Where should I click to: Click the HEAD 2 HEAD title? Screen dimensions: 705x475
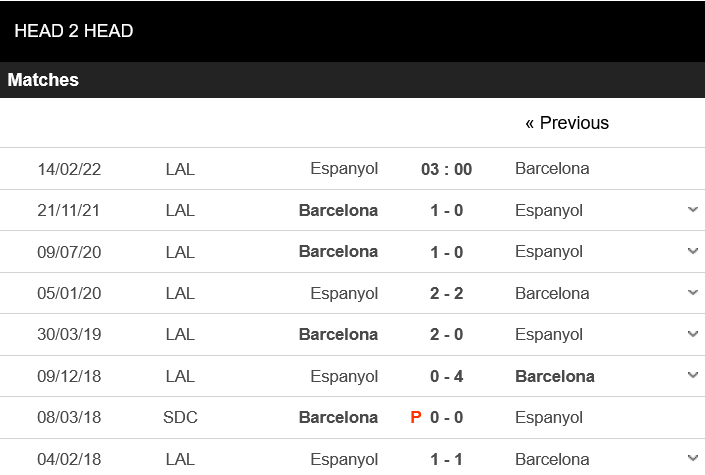(x=74, y=31)
